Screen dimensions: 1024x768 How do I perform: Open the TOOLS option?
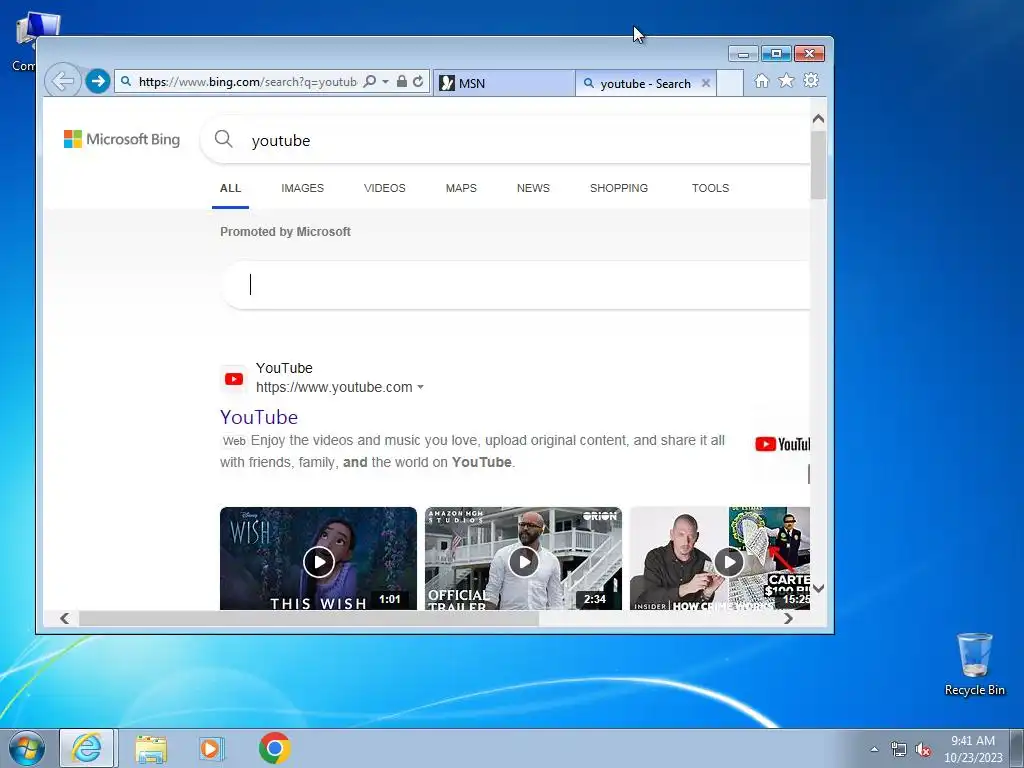pos(711,188)
